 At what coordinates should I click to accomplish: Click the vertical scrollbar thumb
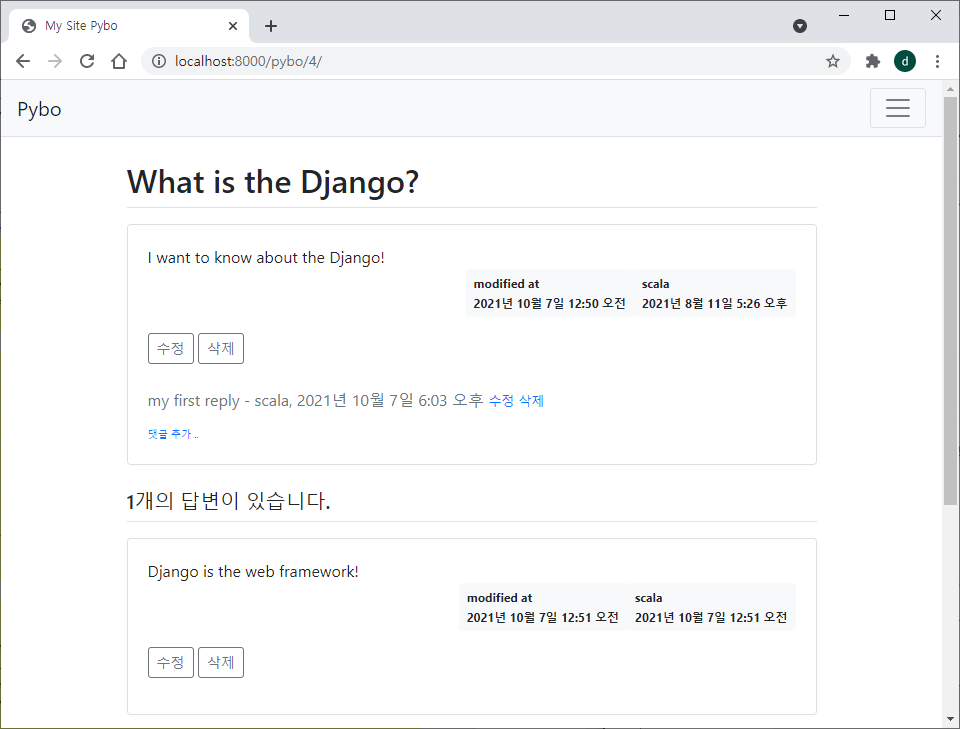pyautogui.click(x=950, y=301)
